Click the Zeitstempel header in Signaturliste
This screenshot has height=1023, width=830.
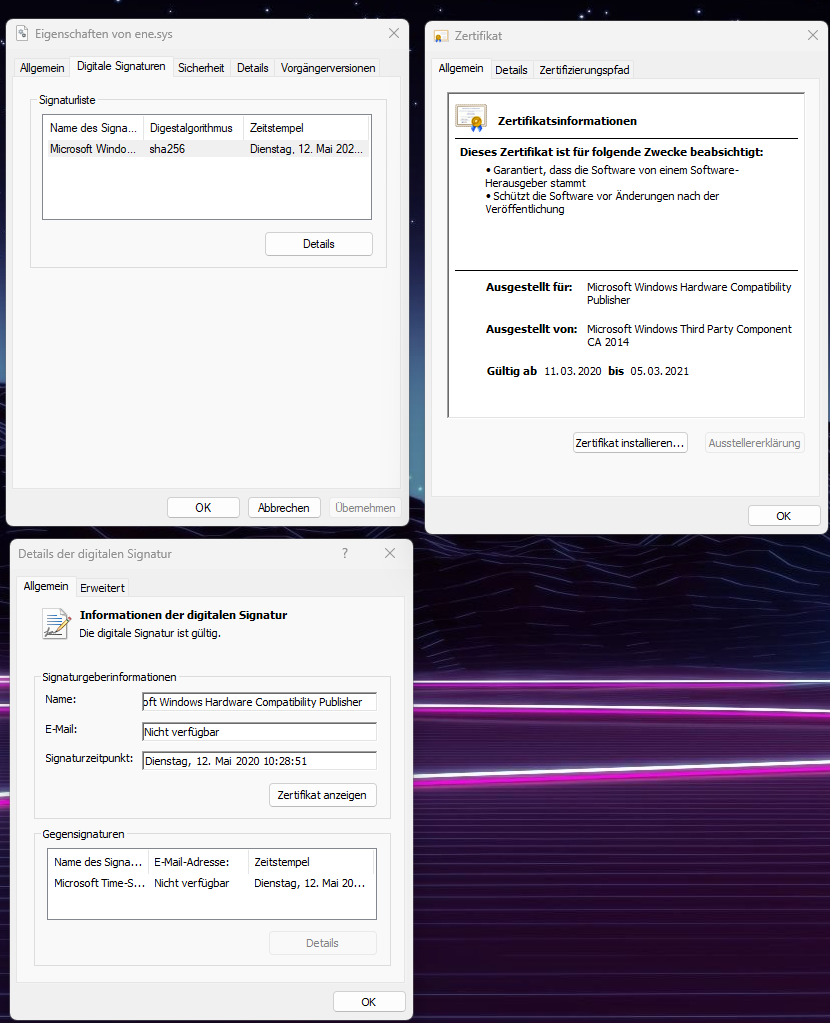tap(305, 128)
